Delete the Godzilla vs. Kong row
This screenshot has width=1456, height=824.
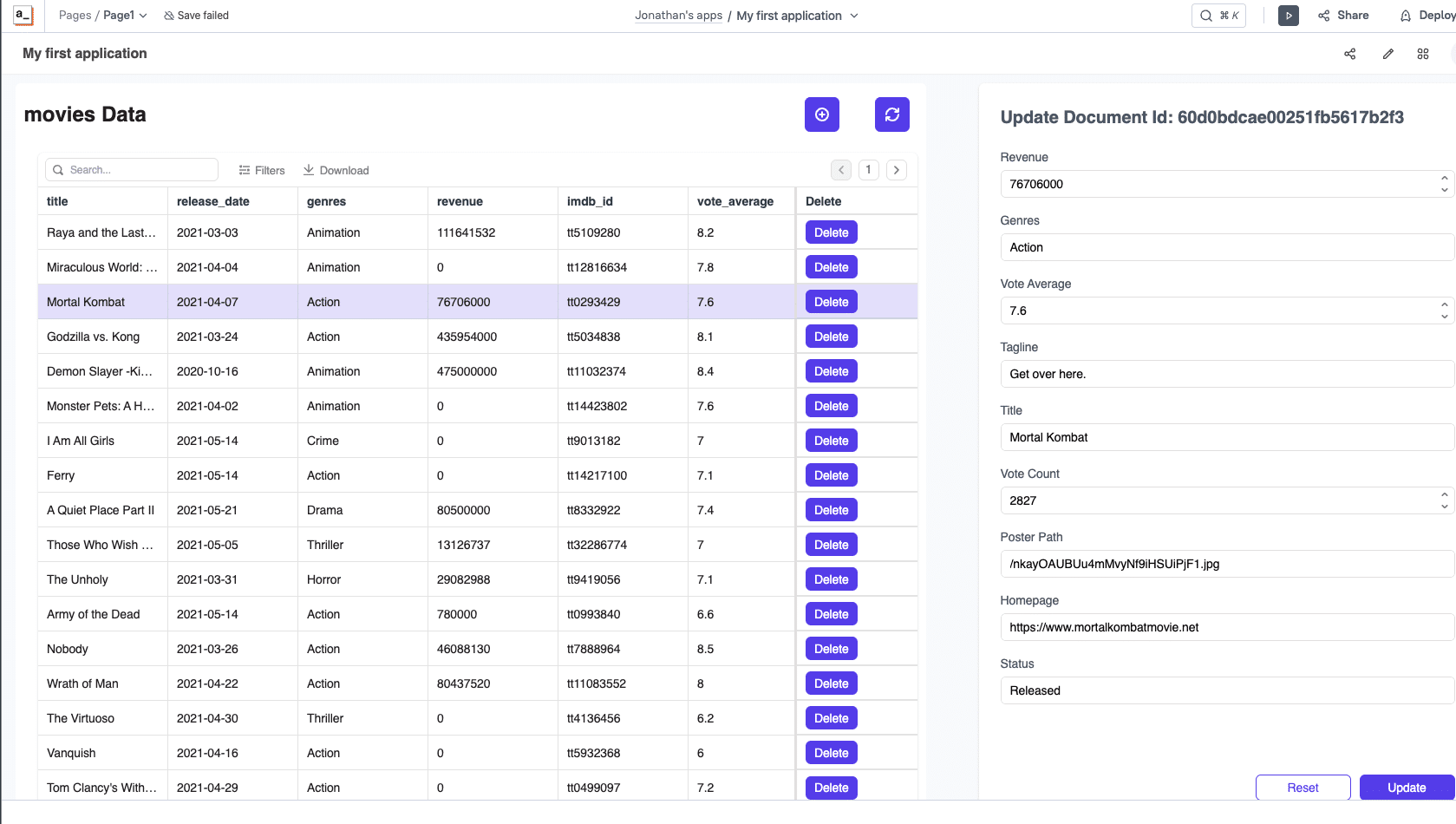[x=831, y=337]
